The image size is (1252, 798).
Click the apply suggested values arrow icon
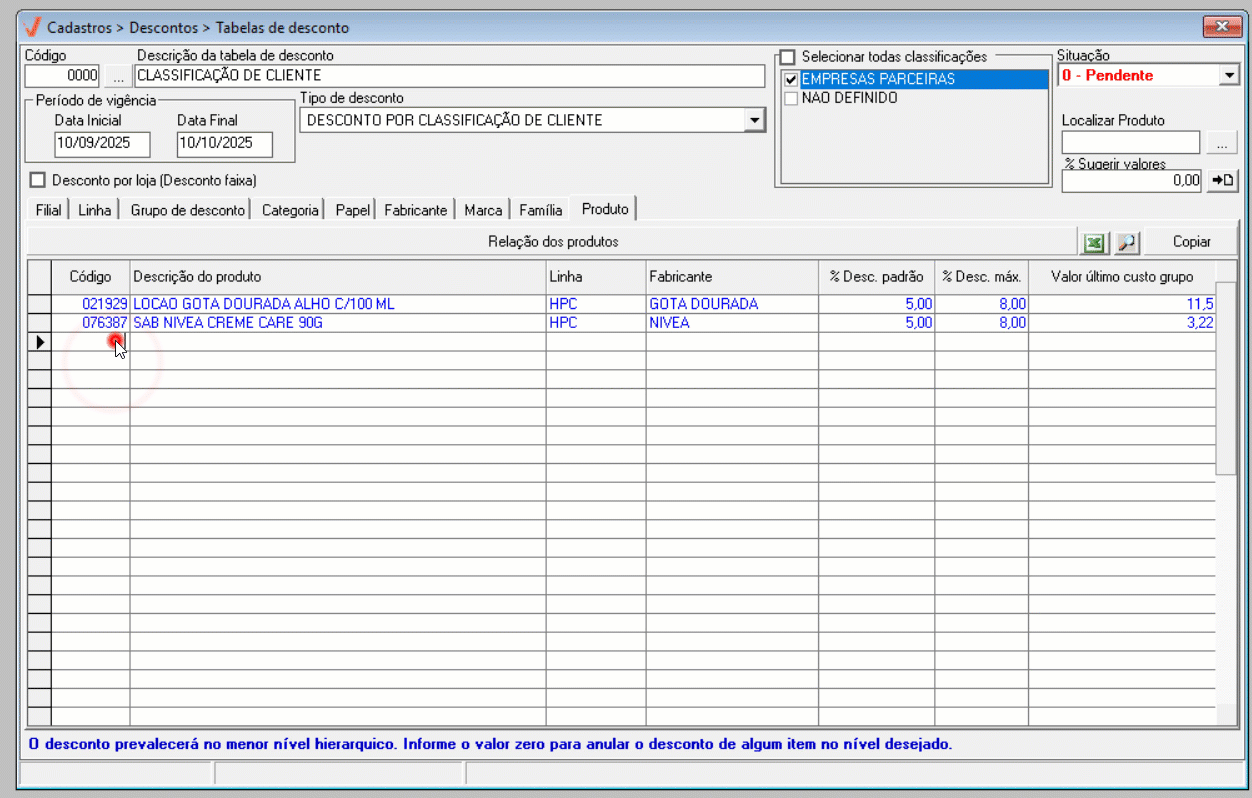pyautogui.click(x=1223, y=181)
